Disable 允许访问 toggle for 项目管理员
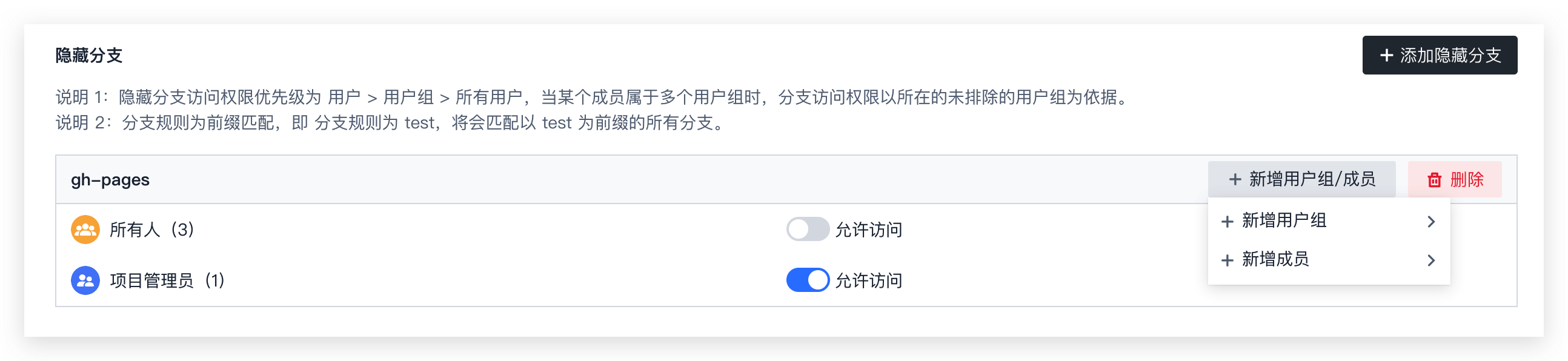The width and height of the screenshot is (1568, 361). pyautogui.click(x=807, y=280)
